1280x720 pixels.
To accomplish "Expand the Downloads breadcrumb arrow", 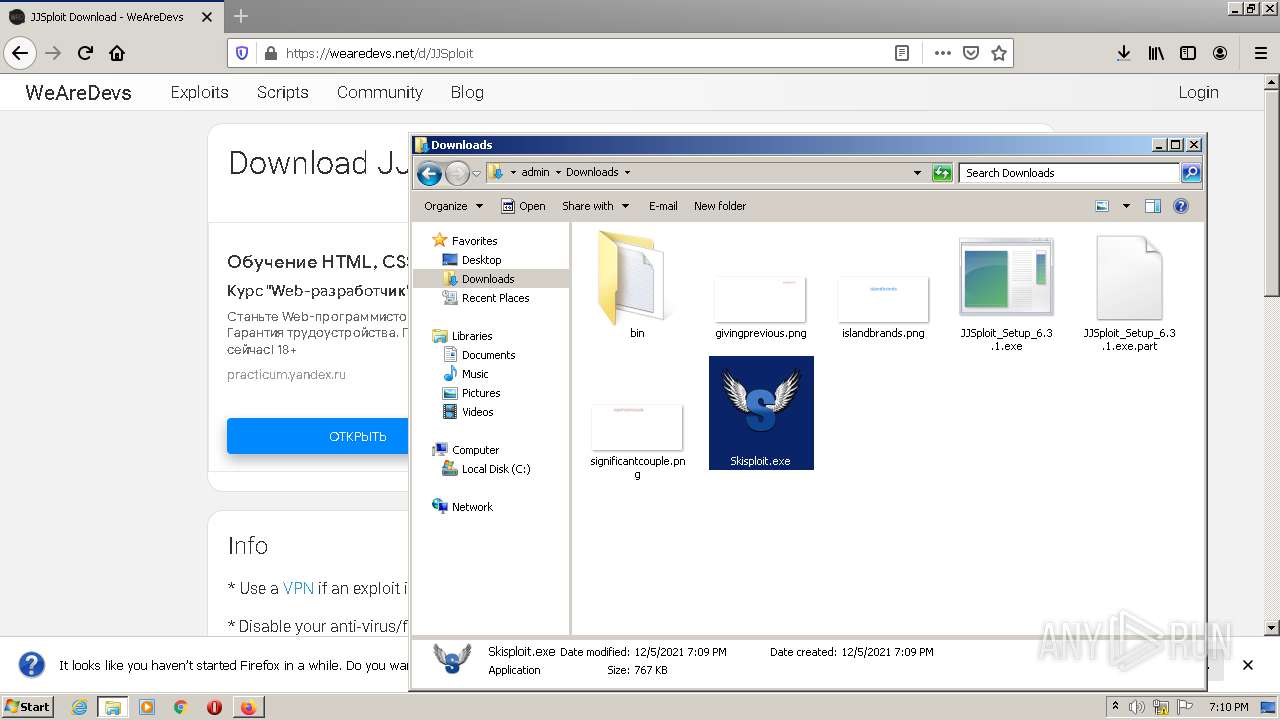I will click(x=627, y=173).
